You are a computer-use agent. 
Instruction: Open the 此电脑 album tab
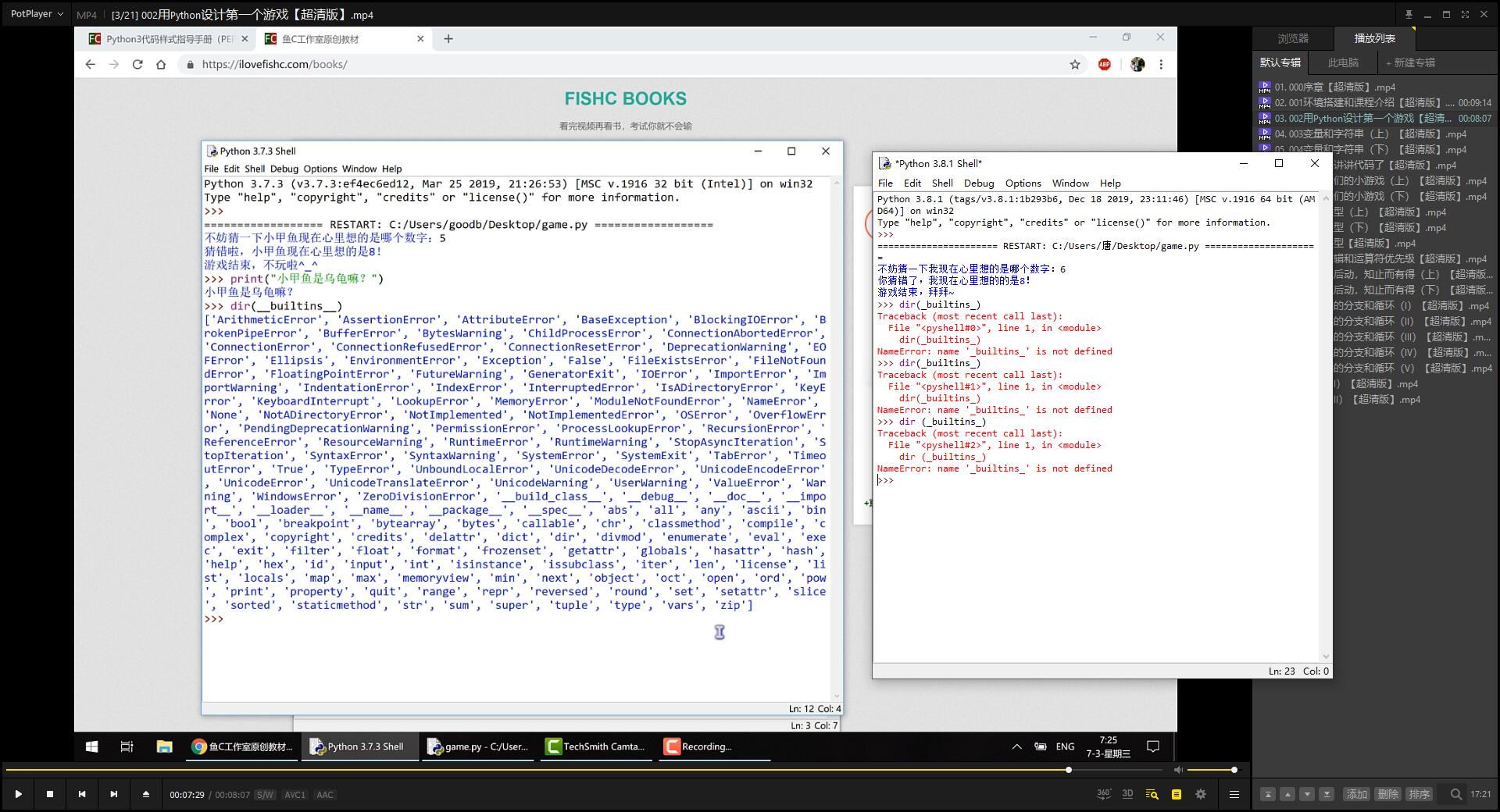(x=1343, y=62)
